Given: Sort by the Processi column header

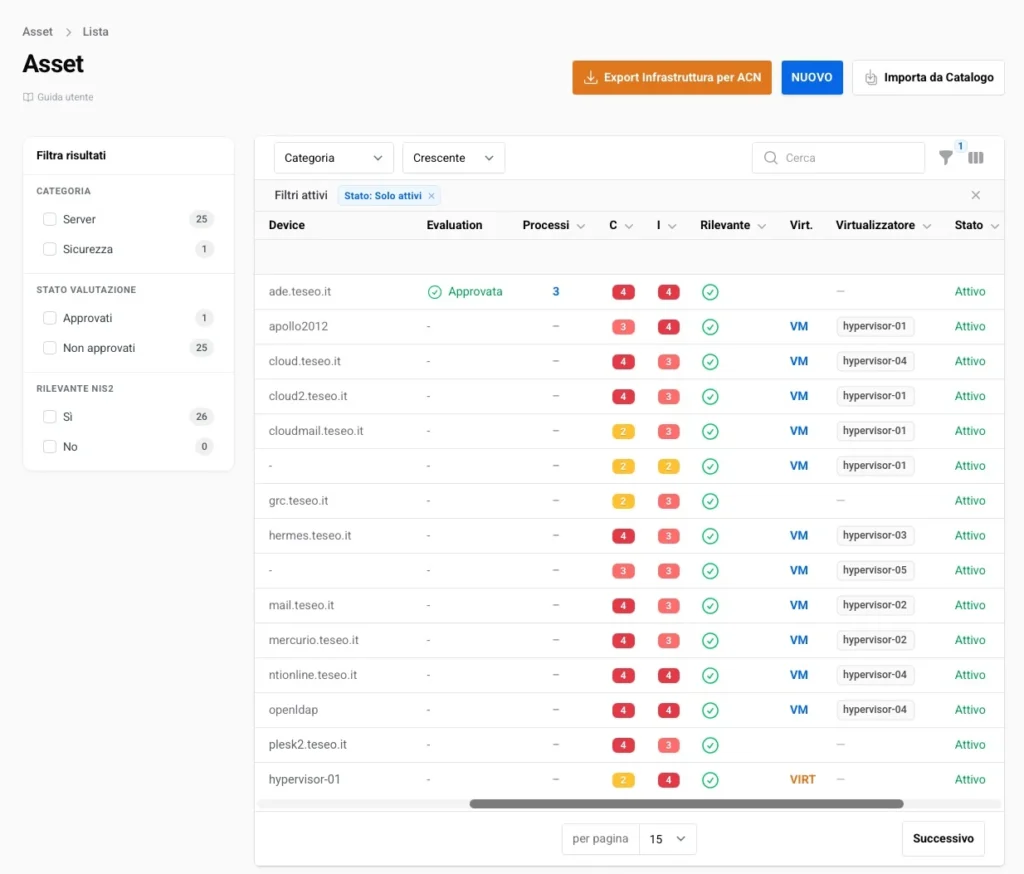Looking at the screenshot, I should [x=553, y=225].
